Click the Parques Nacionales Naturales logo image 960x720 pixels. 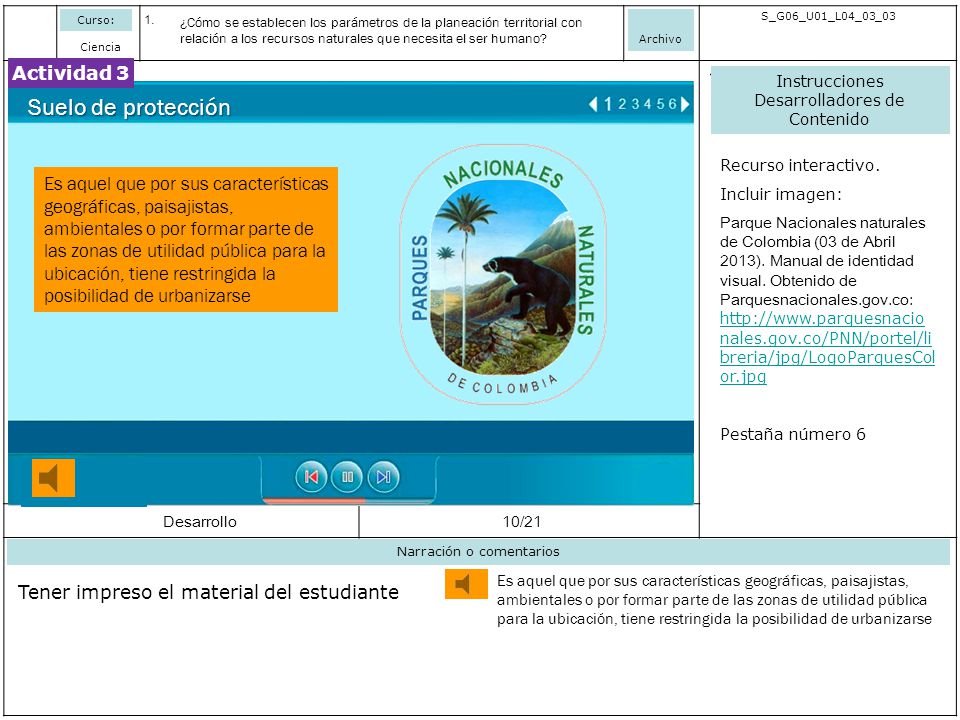(x=503, y=274)
